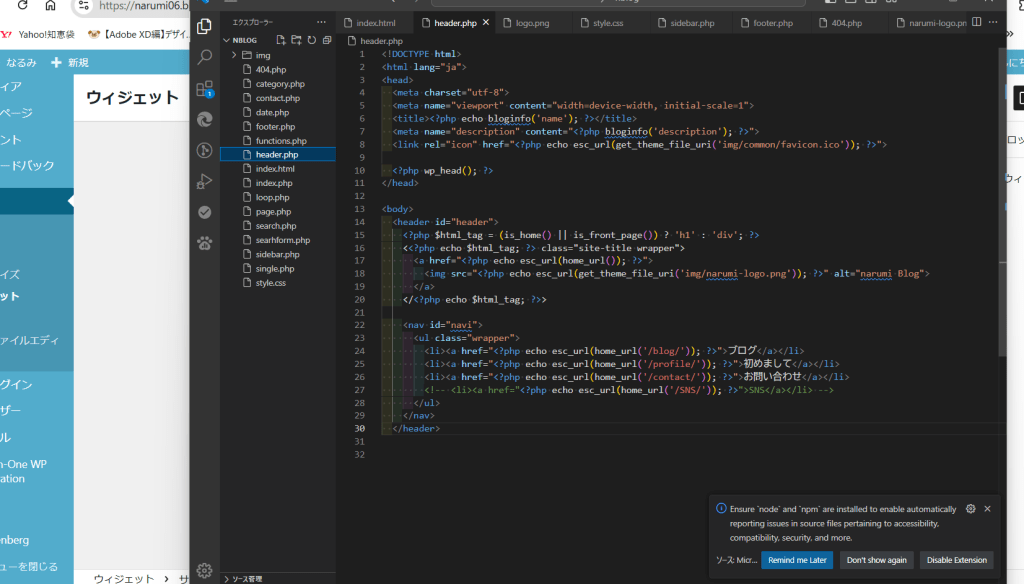This screenshot has height=584, width=1024.
Task: Refresh the explorer file list
Action: [312, 40]
